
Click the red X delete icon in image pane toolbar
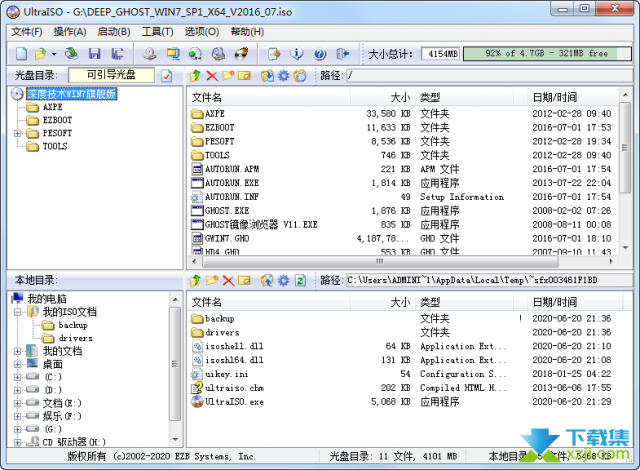211,76
